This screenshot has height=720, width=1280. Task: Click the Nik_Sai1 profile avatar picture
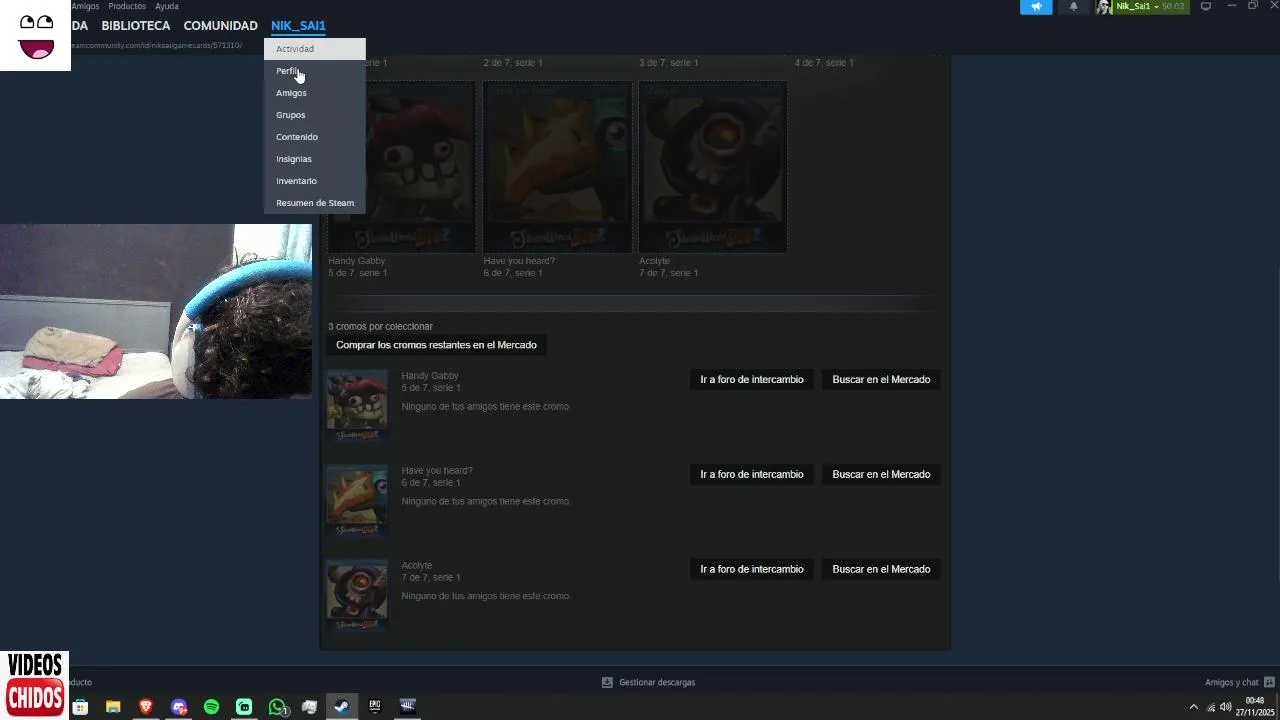tap(1103, 7)
